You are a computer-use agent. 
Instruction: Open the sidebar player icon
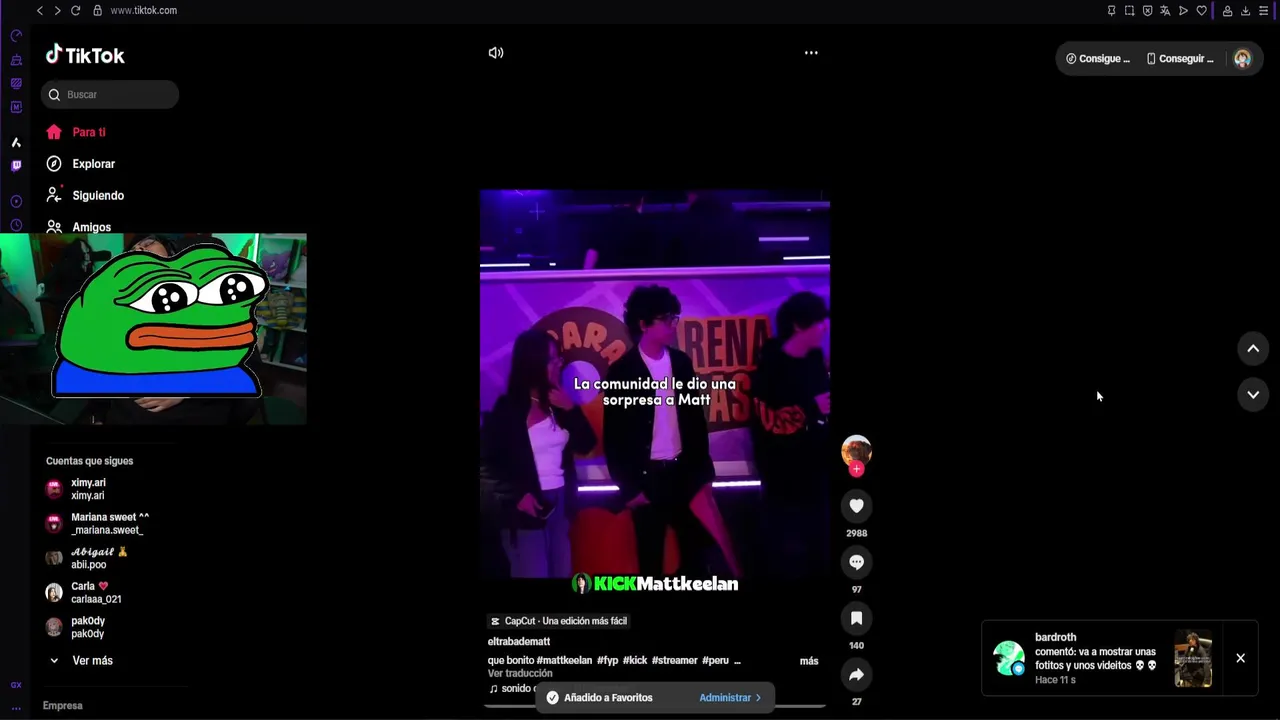pos(16,202)
